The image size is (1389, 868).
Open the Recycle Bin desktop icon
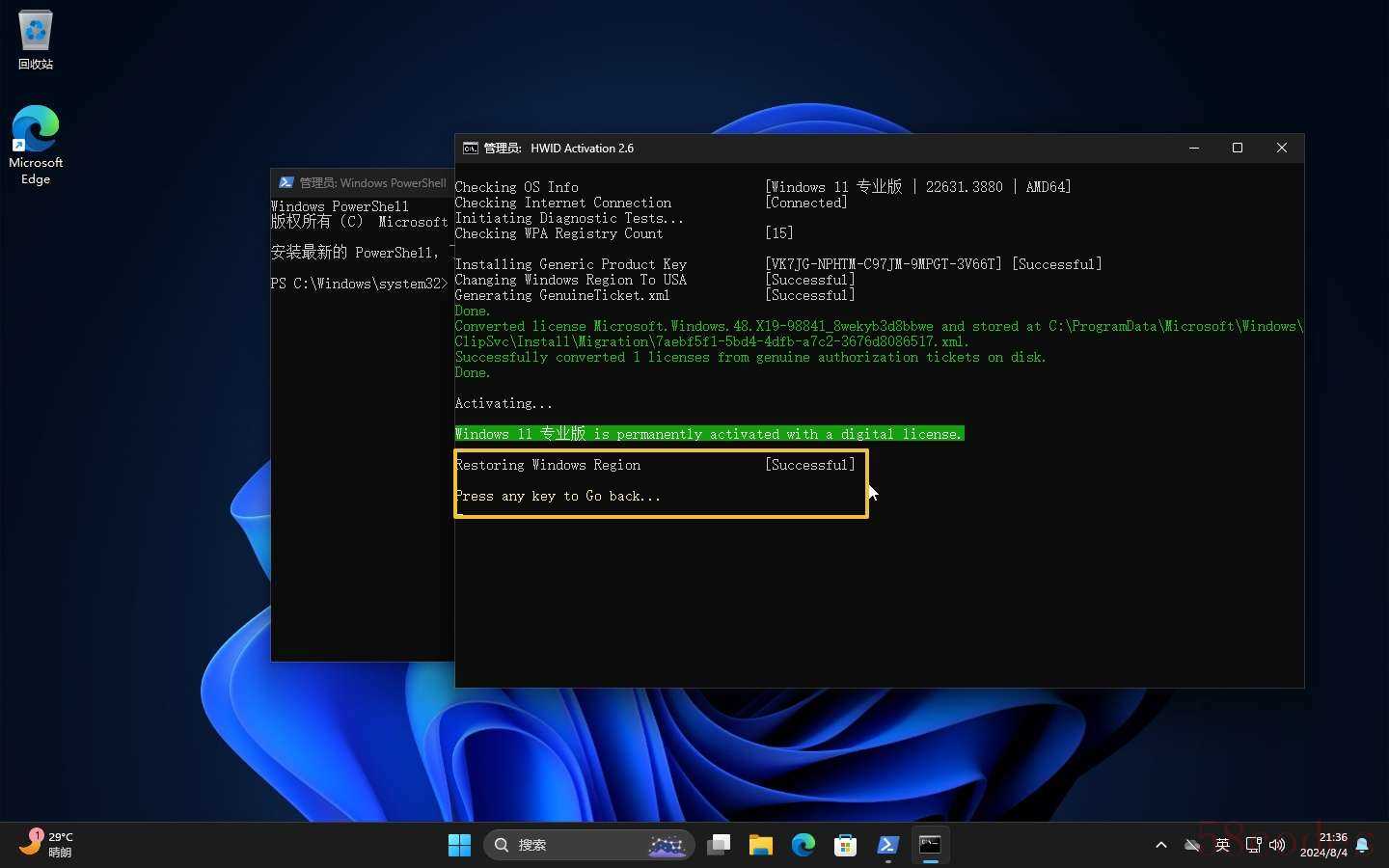(36, 41)
